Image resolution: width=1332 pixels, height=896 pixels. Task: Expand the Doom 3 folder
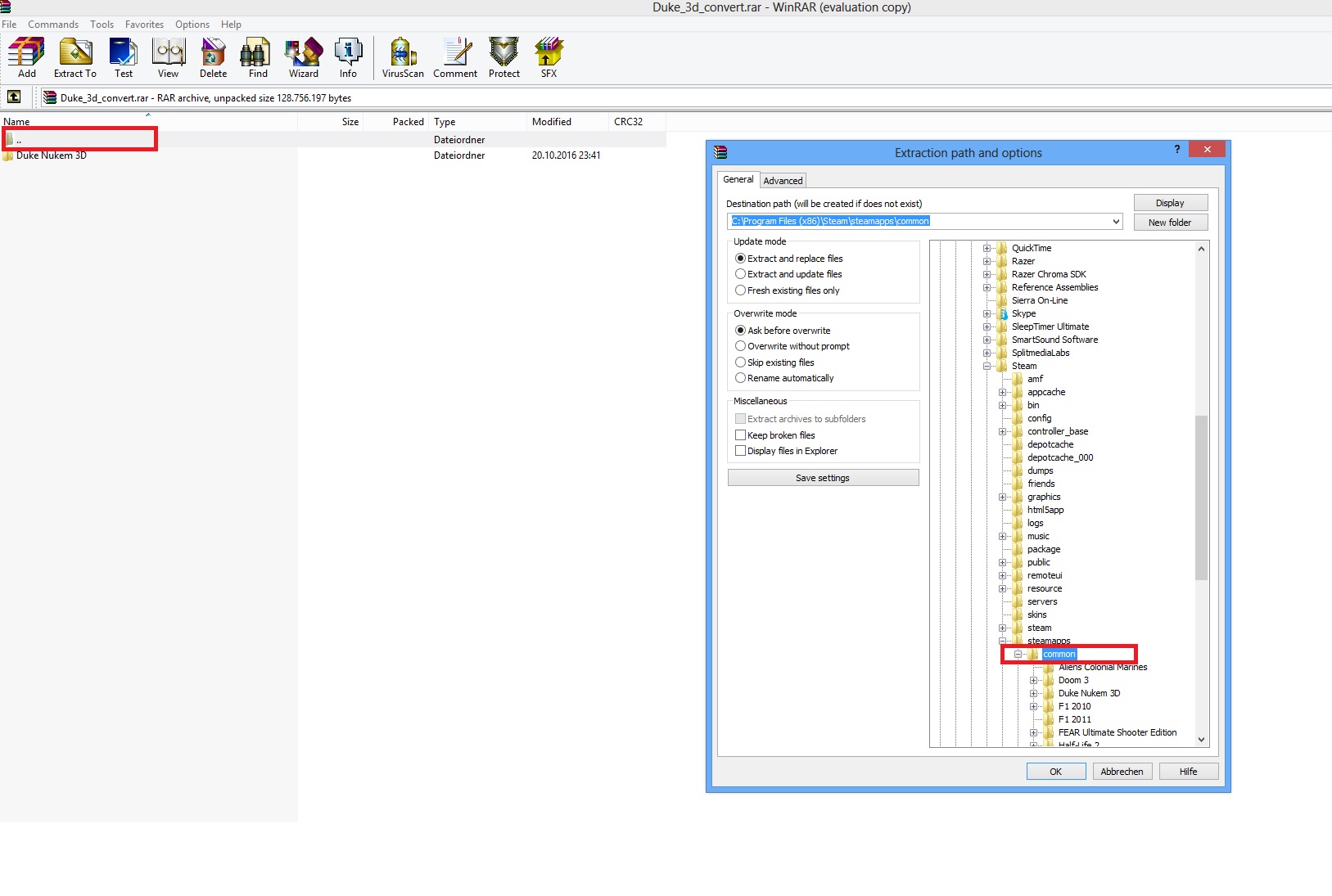click(1033, 680)
